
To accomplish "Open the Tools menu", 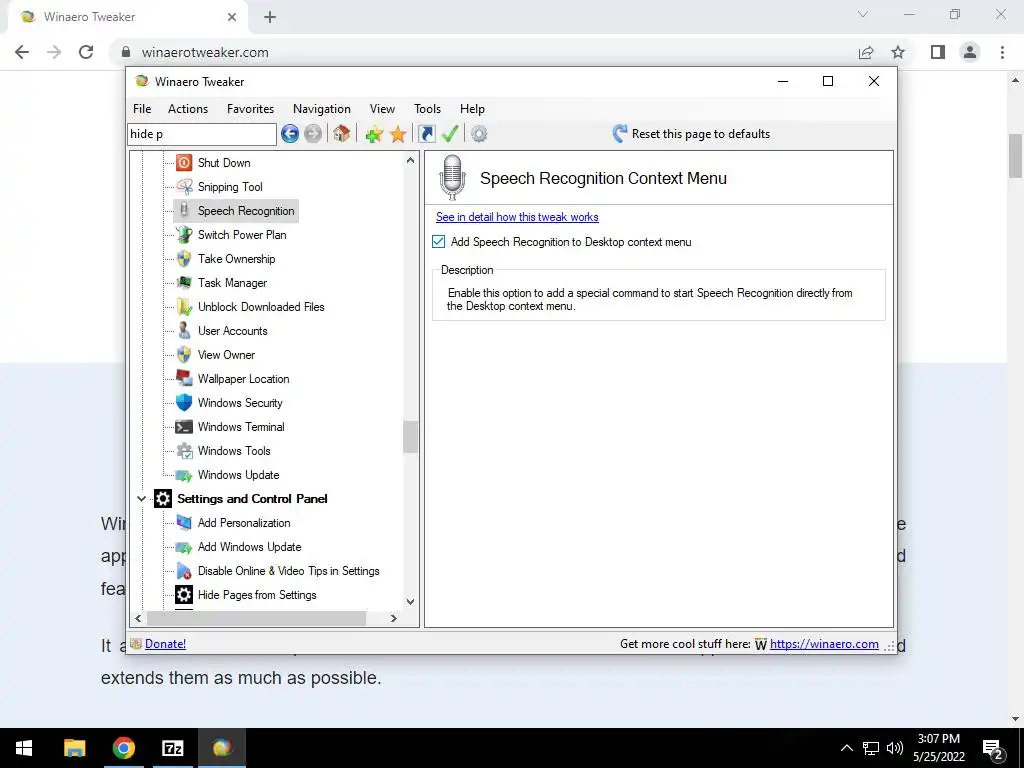I will [427, 109].
